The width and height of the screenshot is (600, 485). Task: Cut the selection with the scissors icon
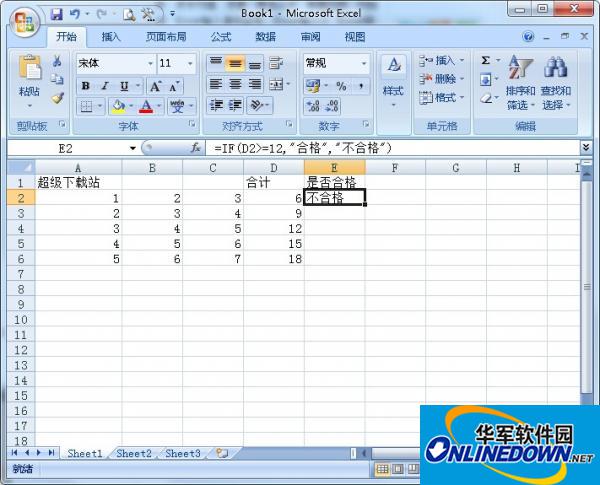click(57, 61)
